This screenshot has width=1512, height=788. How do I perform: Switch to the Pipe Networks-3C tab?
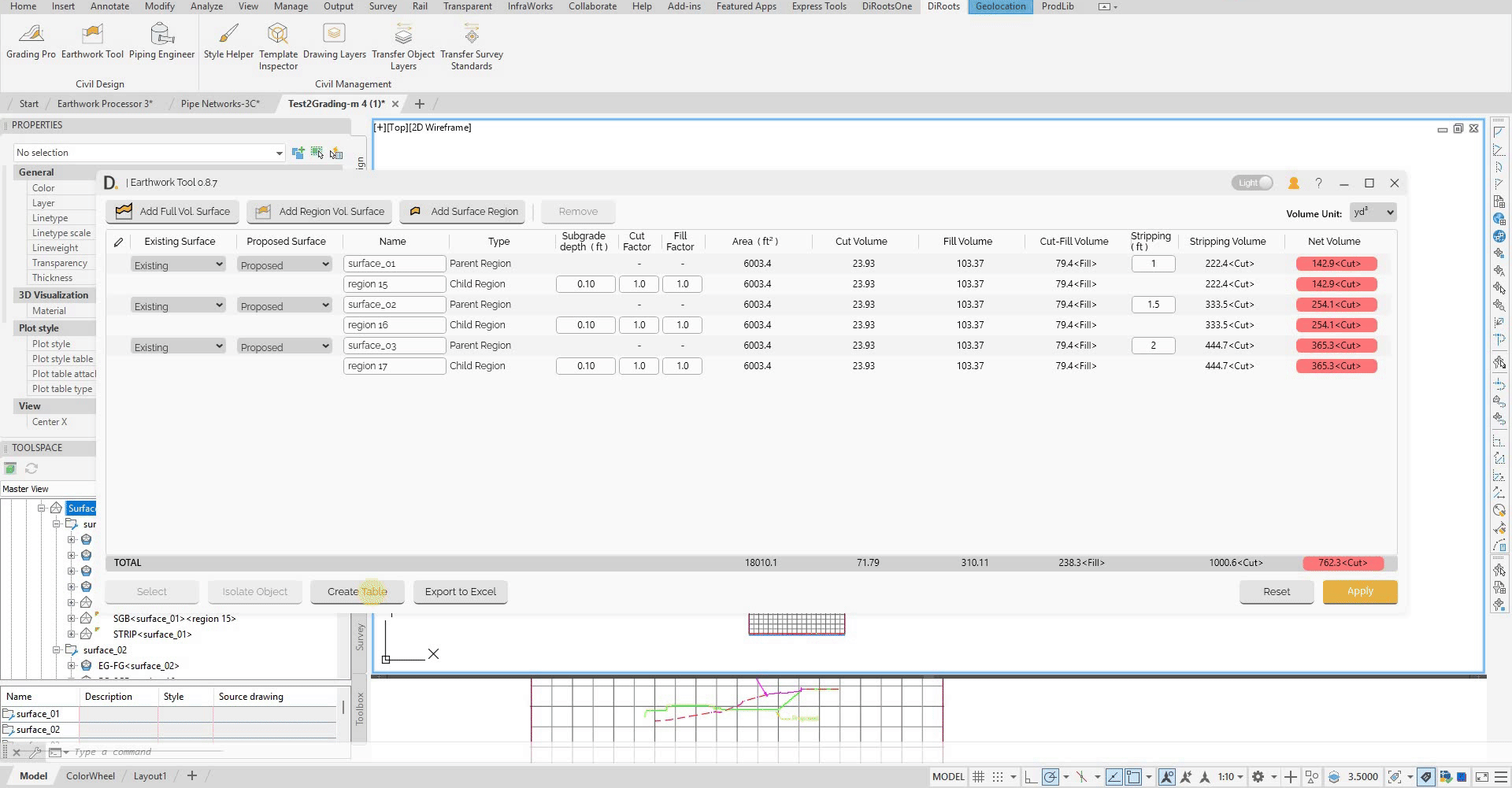(x=220, y=103)
